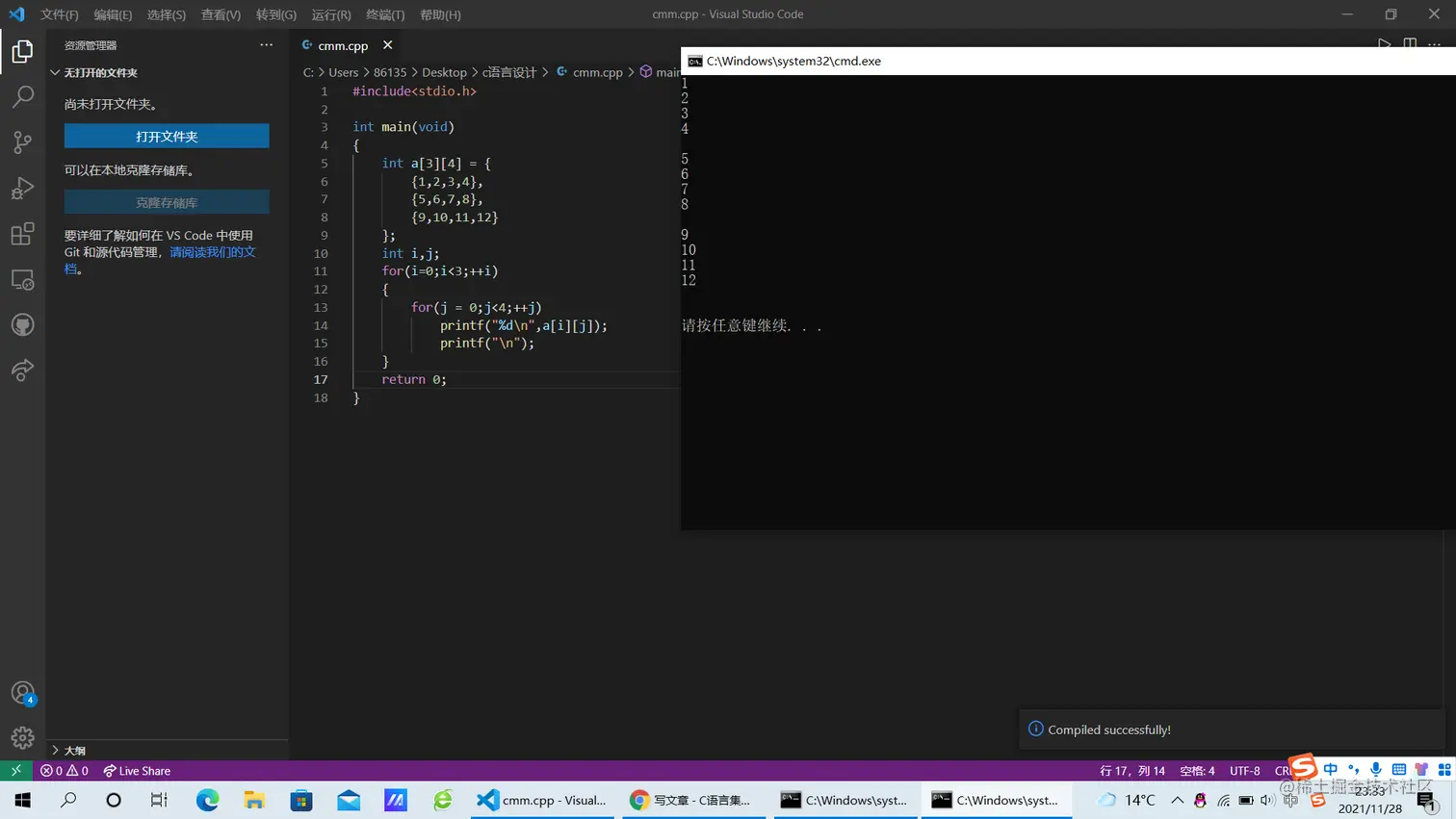1456x819 pixels.
Task: Click the VS Code logo in the title bar
Action: click(16, 14)
